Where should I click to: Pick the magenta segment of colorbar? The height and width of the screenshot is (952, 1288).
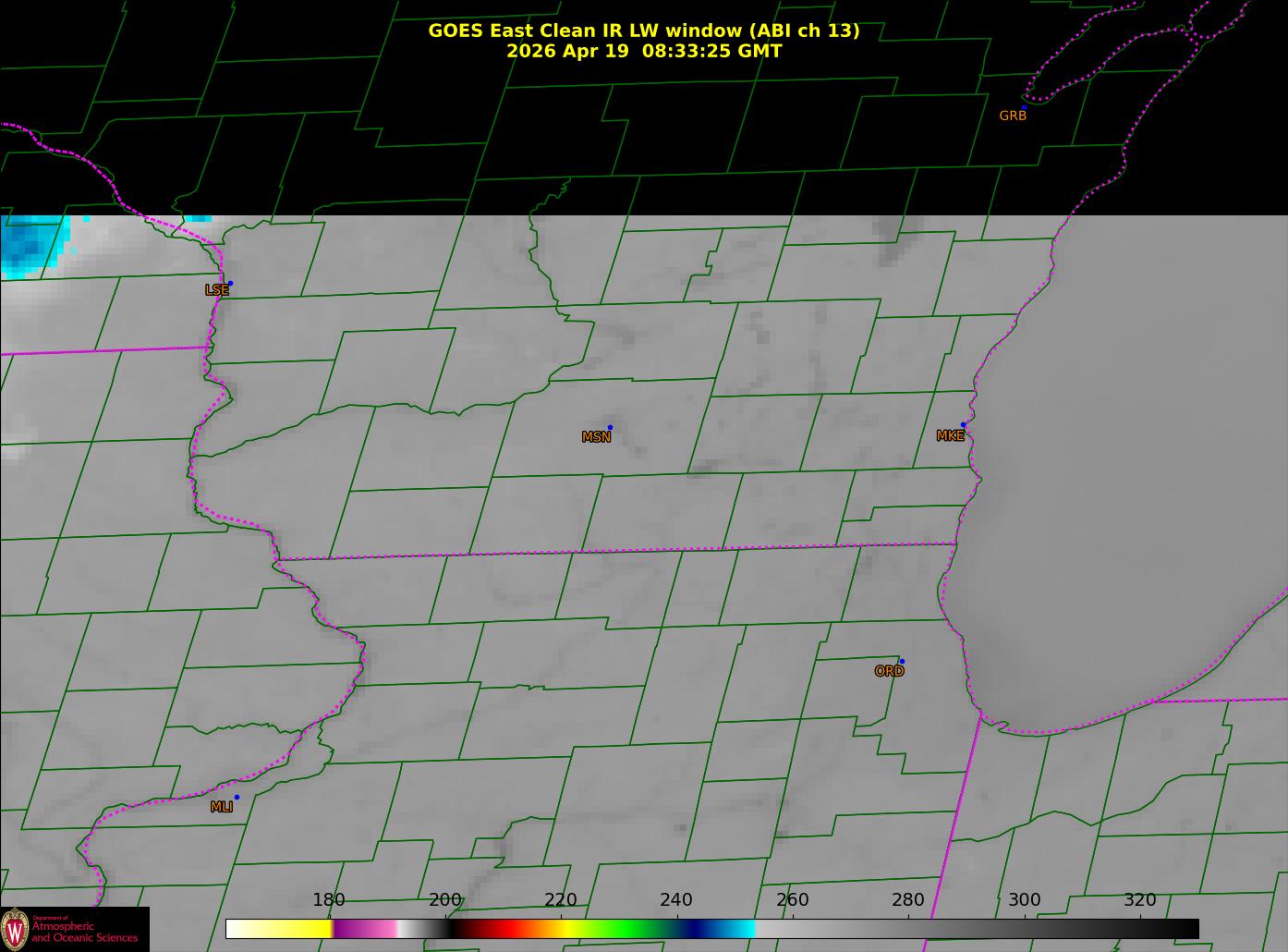364,929
